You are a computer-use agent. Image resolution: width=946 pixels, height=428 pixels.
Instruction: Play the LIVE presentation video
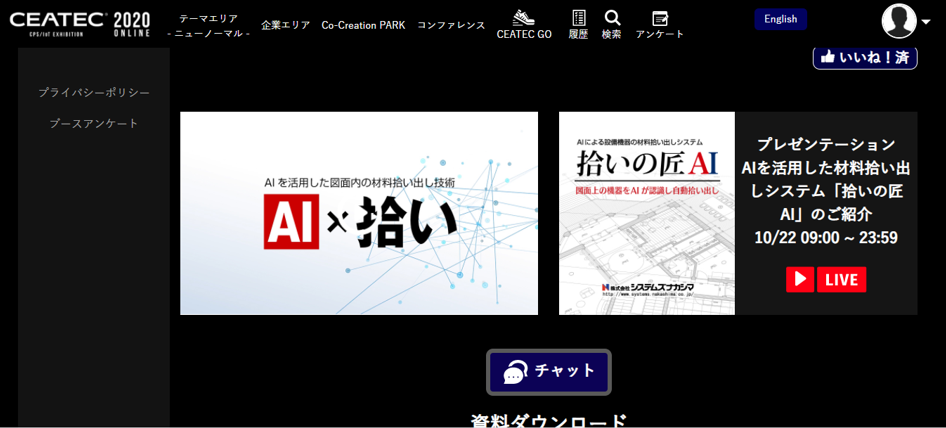pyautogui.click(x=800, y=279)
